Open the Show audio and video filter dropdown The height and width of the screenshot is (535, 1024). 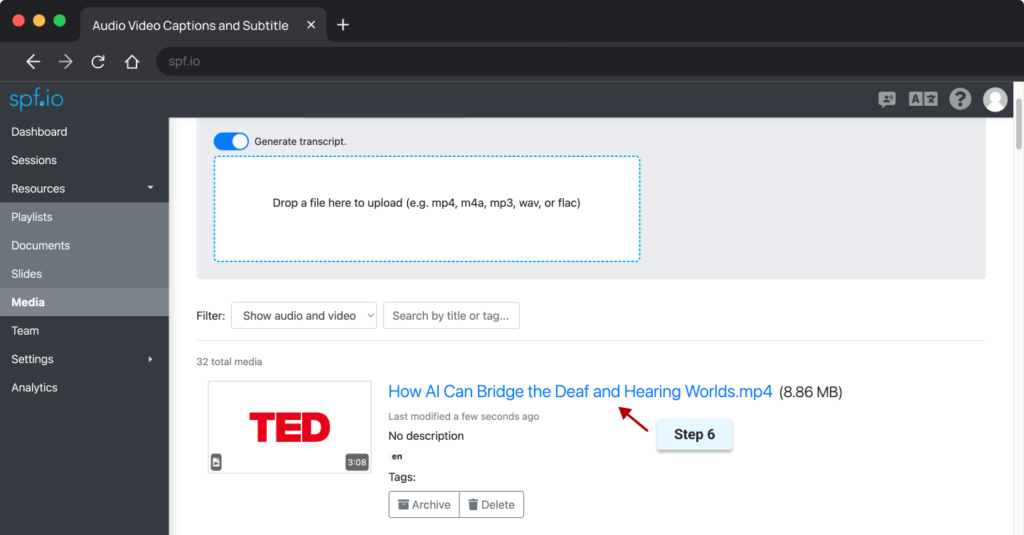[x=304, y=316]
